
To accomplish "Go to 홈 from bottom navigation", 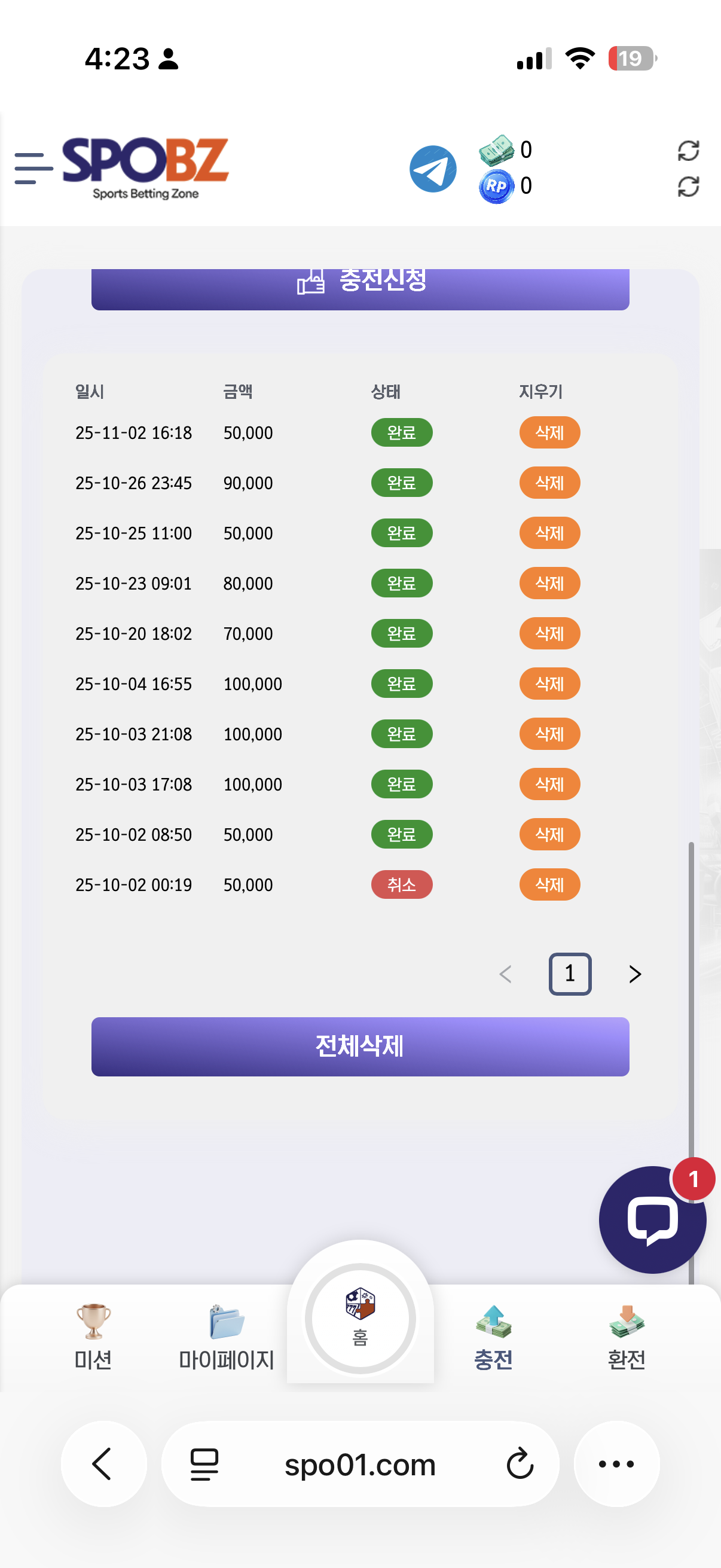I will click(360, 1318).
